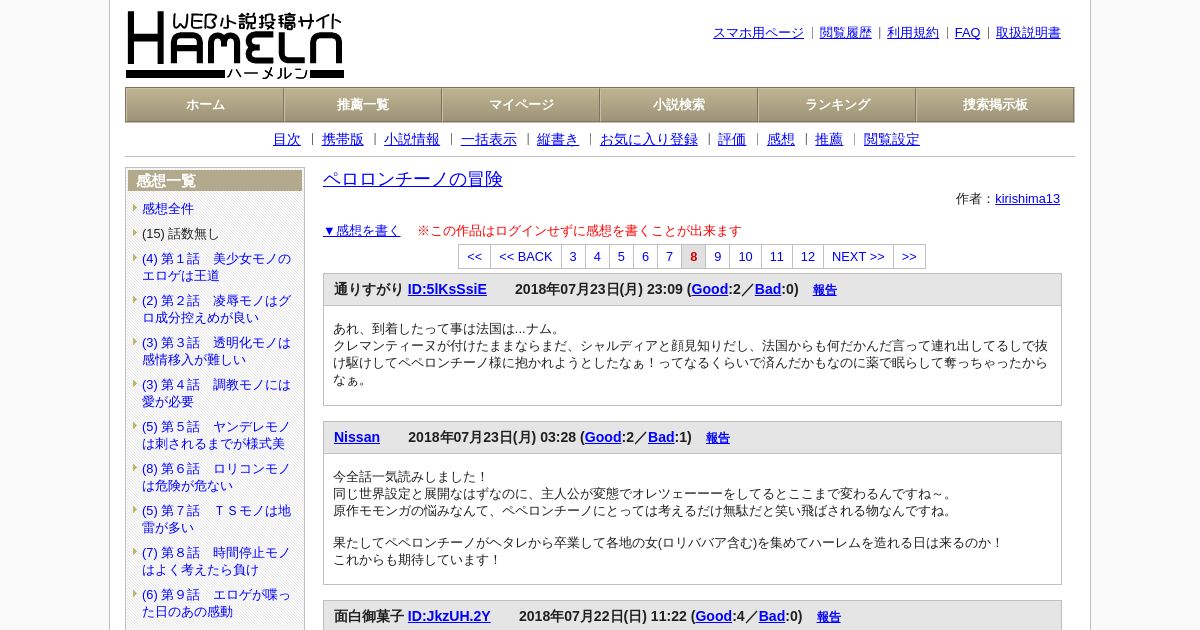
Task: Open the 評価 submenu link
Action: (732, 140)
